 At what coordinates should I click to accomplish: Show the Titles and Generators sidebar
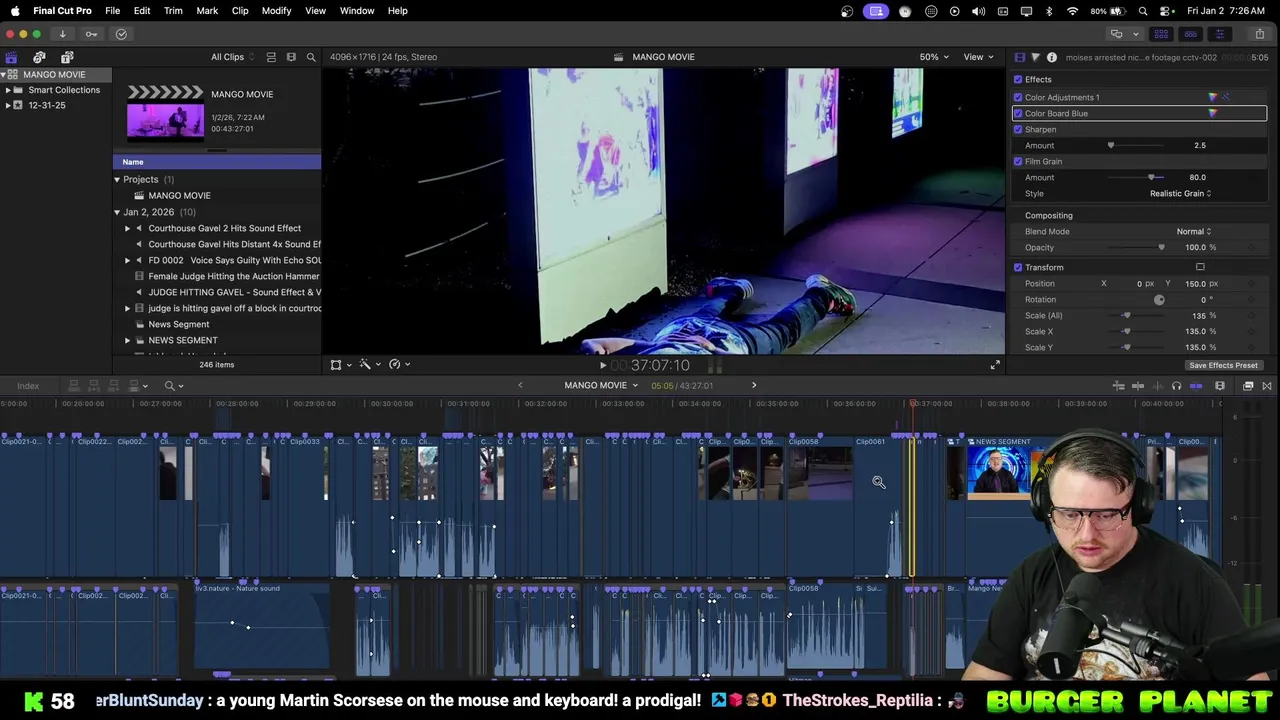pos(67,57)
